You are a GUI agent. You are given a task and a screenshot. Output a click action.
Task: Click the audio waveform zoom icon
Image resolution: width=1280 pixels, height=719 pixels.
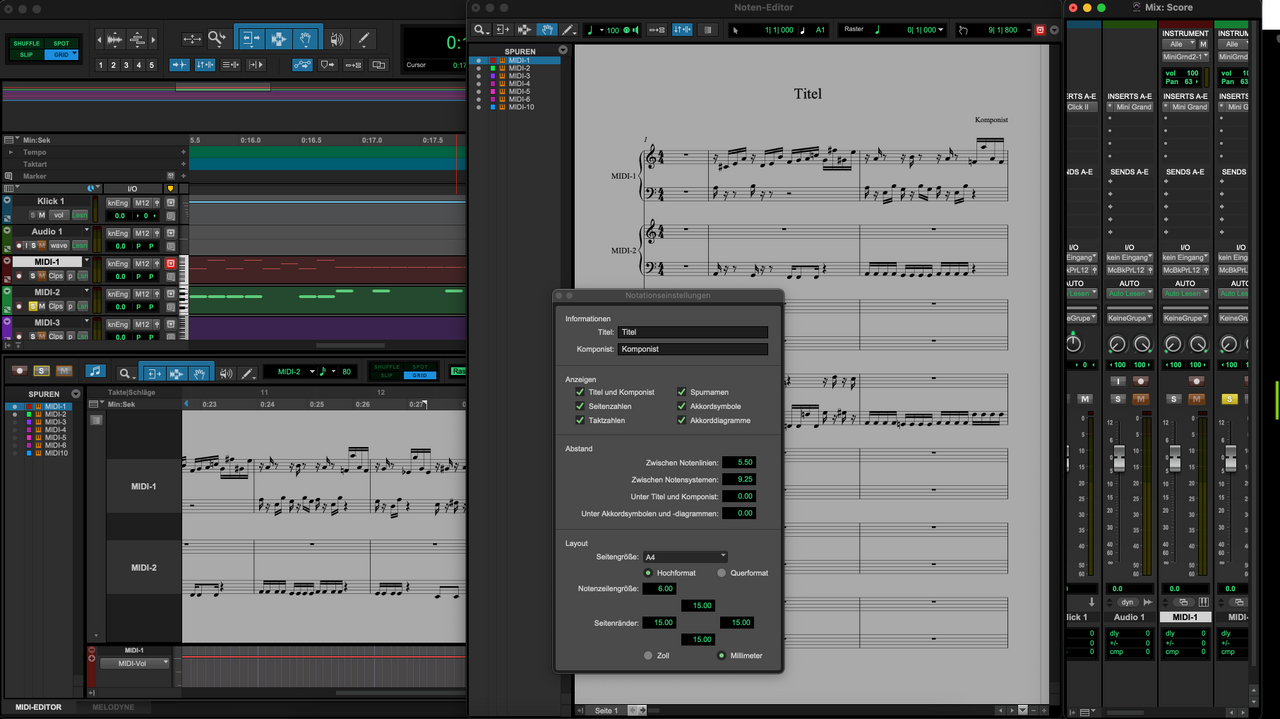[114, 40]
